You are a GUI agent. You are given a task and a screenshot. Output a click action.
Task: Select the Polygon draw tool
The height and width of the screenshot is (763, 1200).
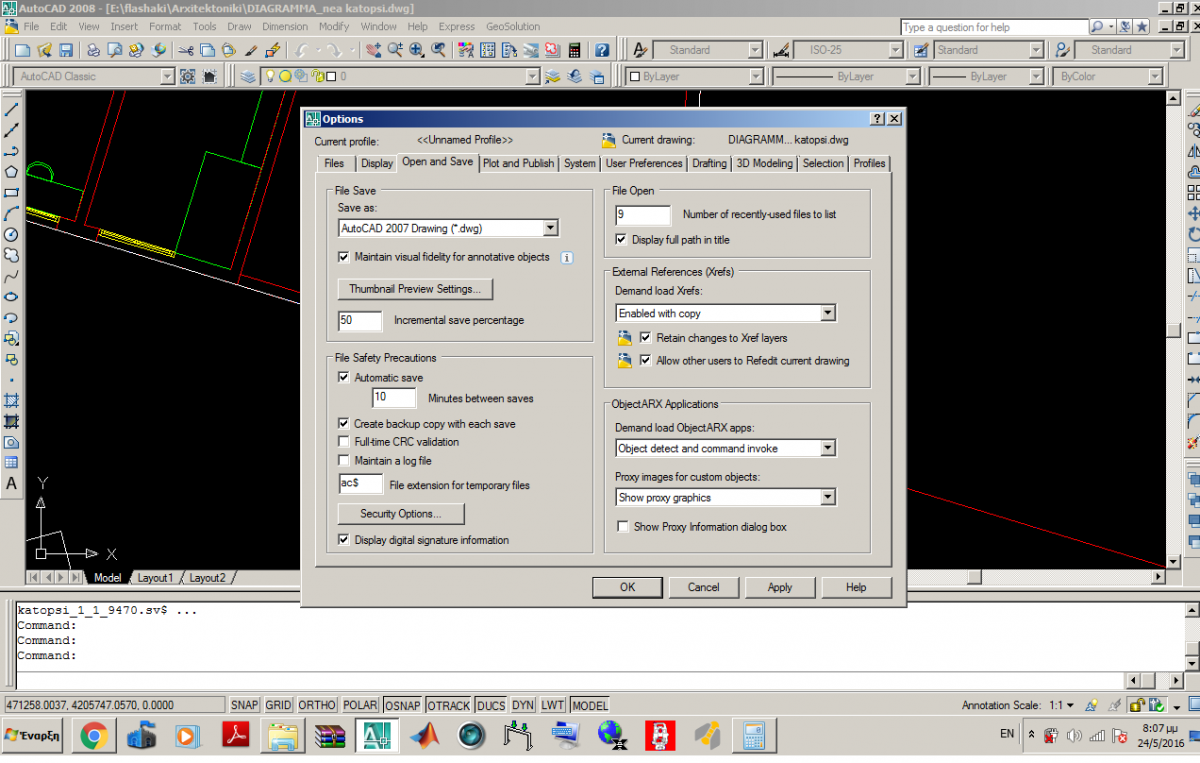pyautogui.click(x=11, y=171)
